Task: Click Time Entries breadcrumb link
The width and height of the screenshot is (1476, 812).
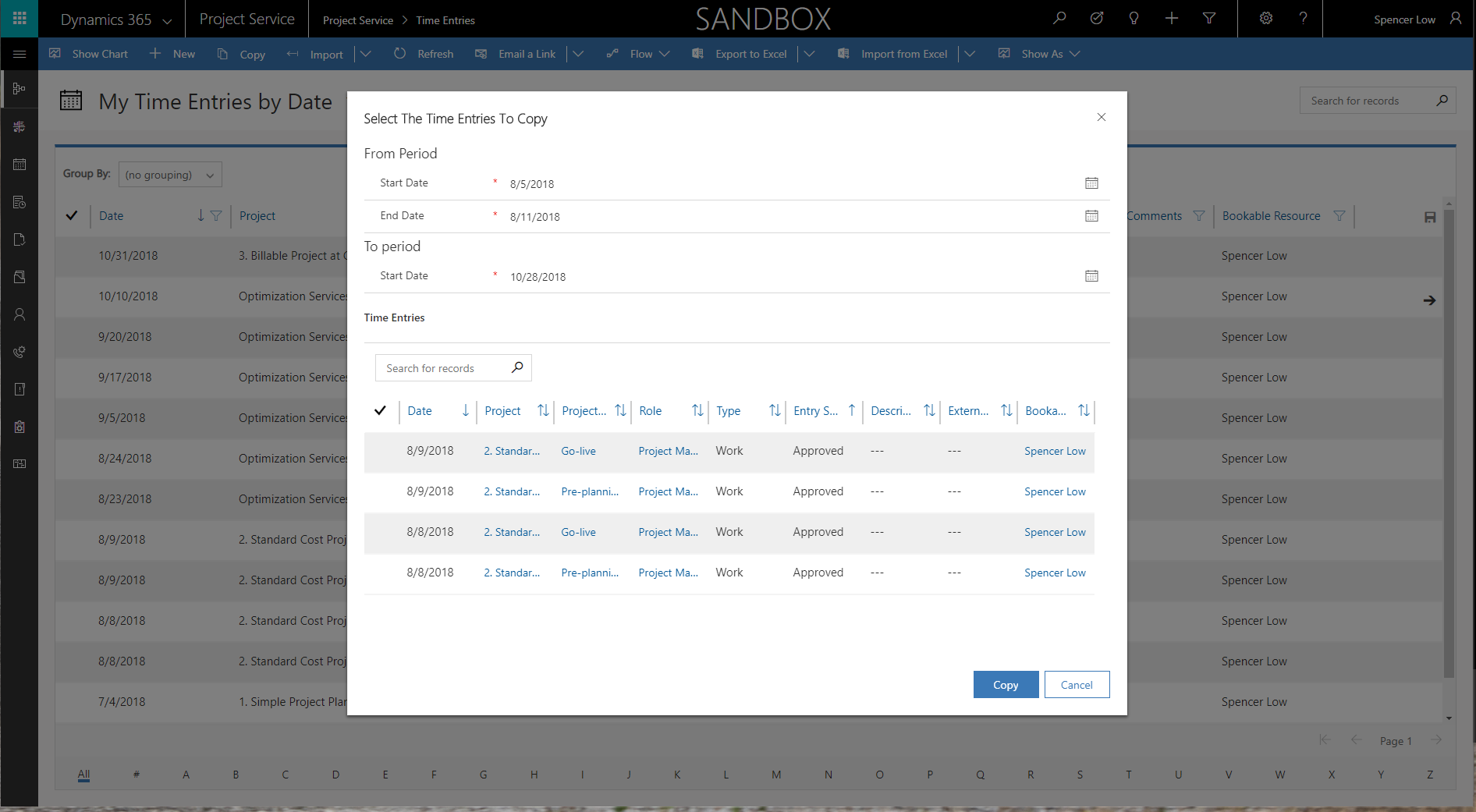Action: point(445,20)
